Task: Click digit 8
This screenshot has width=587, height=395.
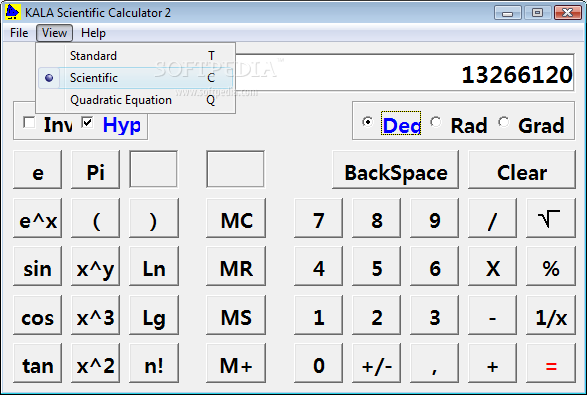Action: coord(376,218)
